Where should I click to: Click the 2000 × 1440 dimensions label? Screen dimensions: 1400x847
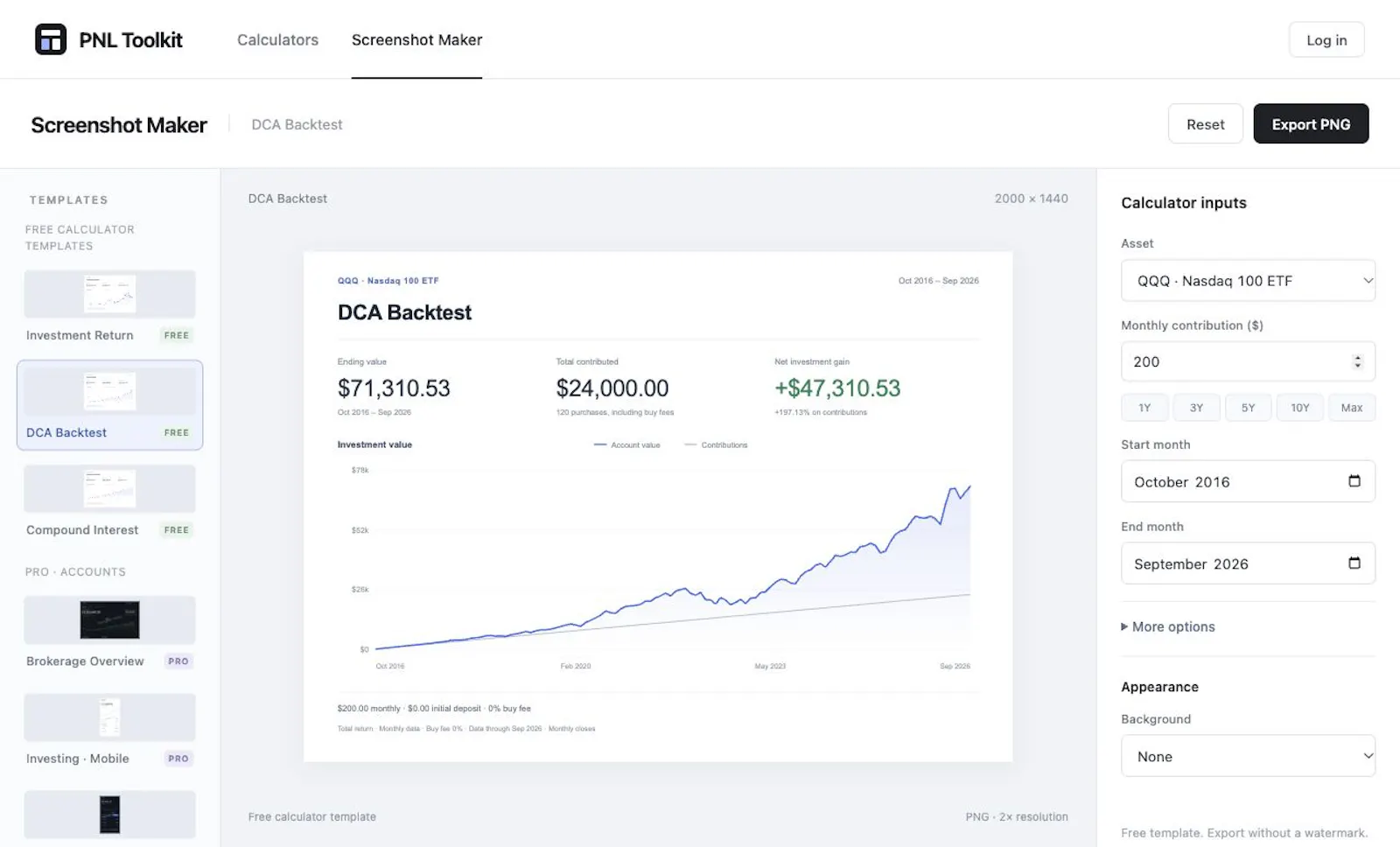pos(1031,199)
